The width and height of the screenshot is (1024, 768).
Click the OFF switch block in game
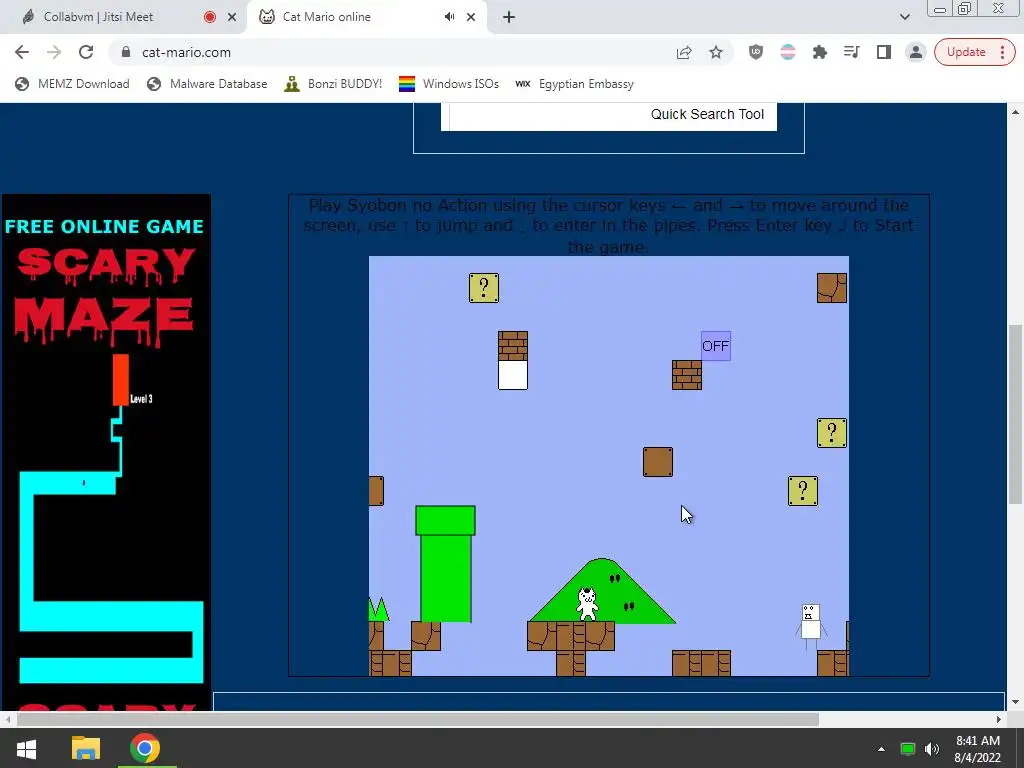(716, 345)
